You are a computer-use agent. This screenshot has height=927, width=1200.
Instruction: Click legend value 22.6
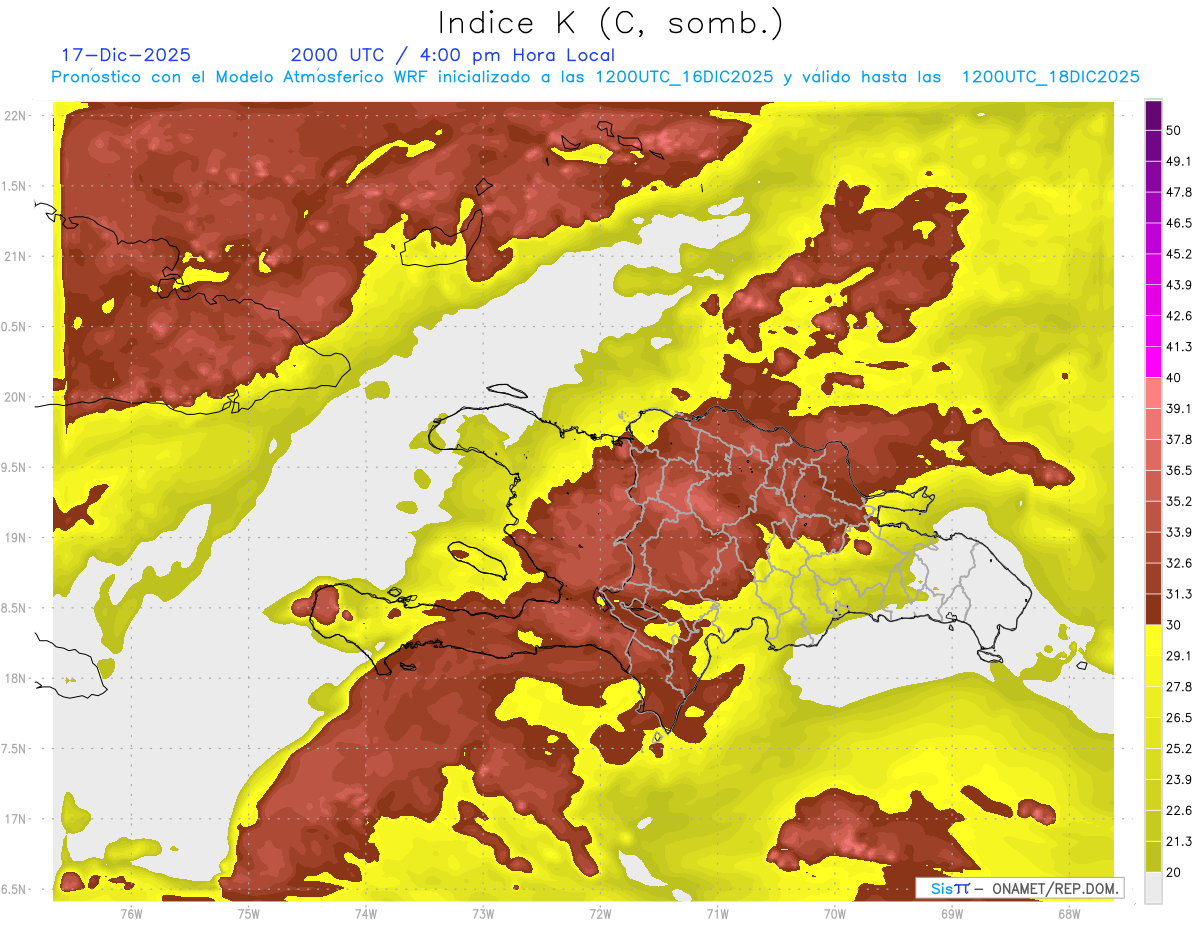(x=1179, y=811)
